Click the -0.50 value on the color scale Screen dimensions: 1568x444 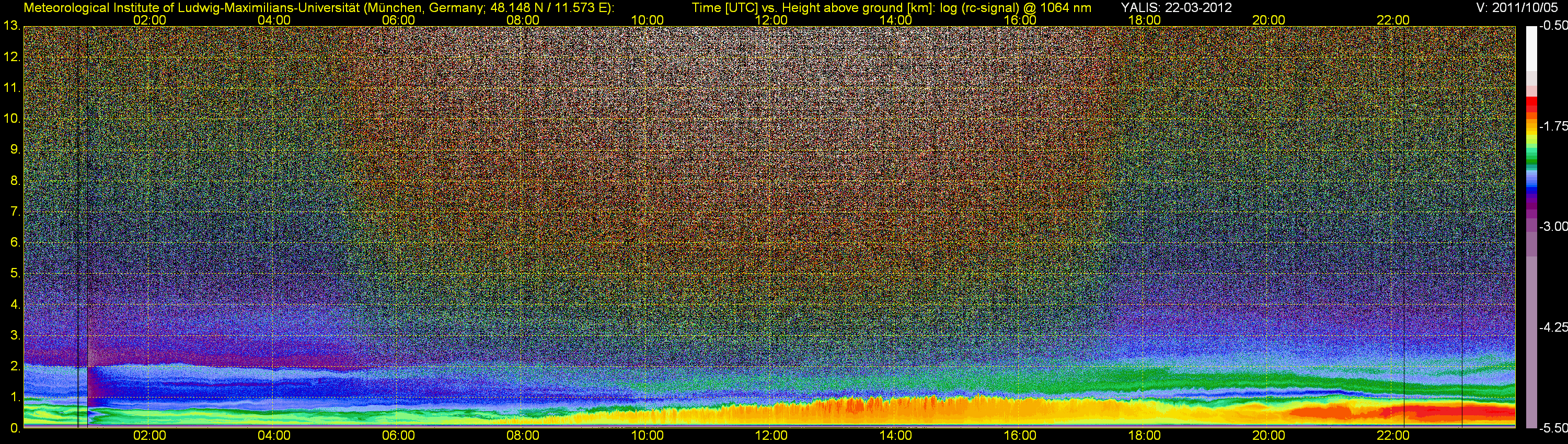pyautogui.click(x=1553, y=26)
